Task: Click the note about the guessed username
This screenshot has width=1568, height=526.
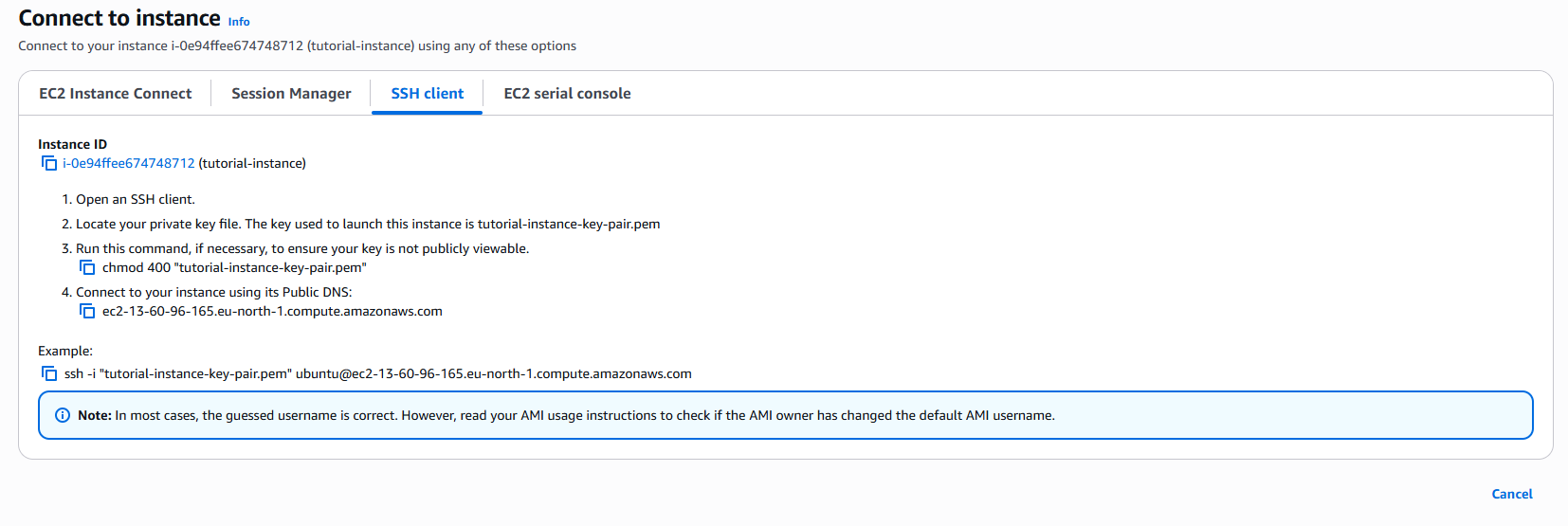Action: click(566, 415)
